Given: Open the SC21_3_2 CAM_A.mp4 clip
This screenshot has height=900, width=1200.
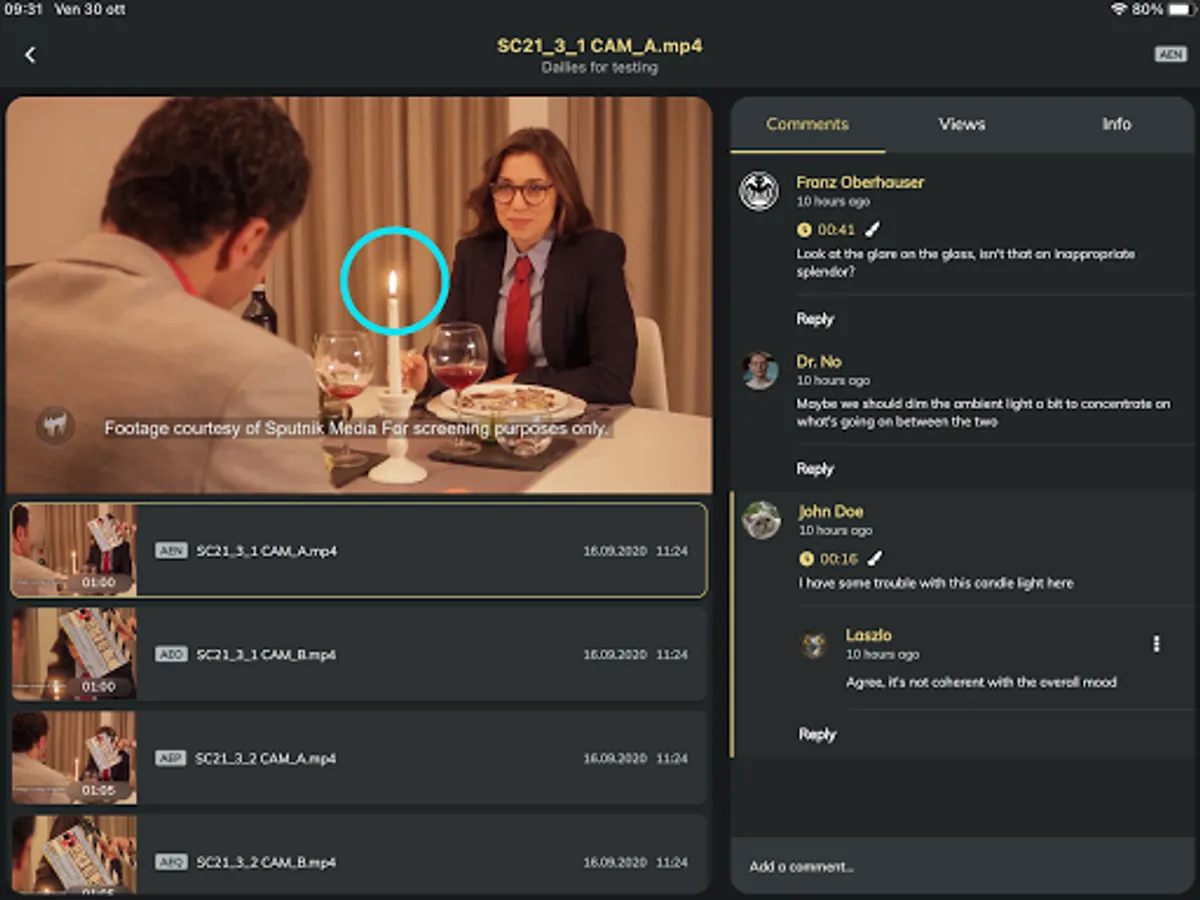Looking at the screenshot, I should [x=358, y=758].
